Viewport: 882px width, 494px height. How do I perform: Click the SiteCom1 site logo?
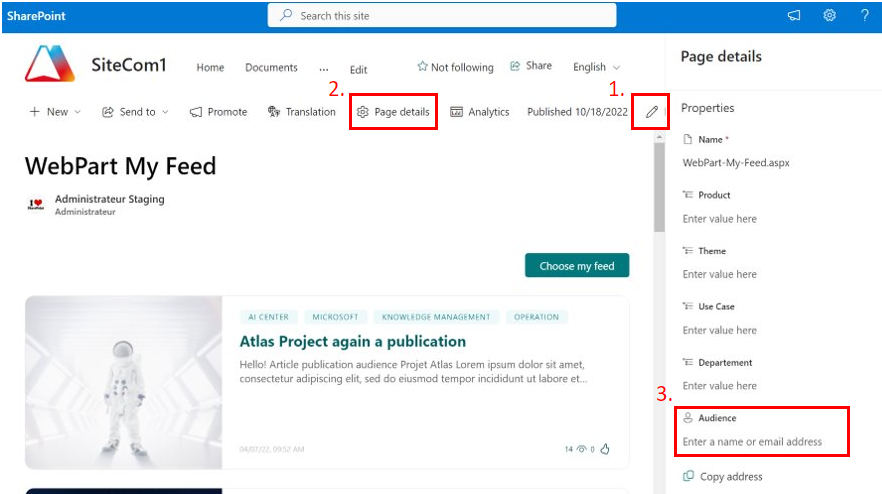pyautogui.click(x=50, y=64)
